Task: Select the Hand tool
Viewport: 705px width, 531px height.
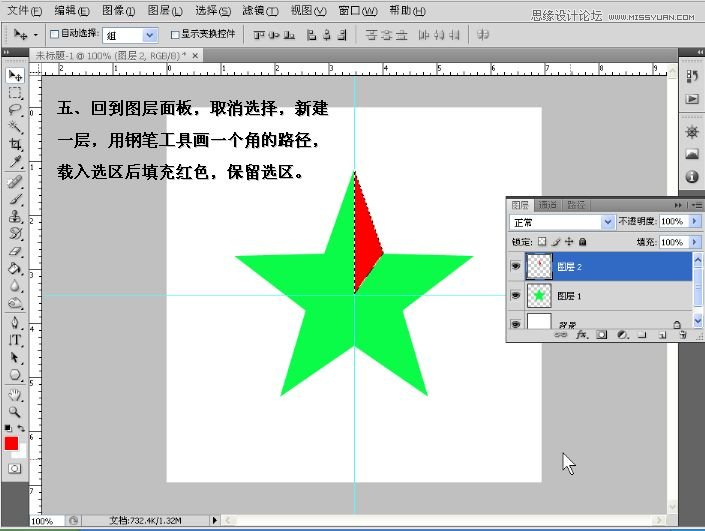Action: 15,395
